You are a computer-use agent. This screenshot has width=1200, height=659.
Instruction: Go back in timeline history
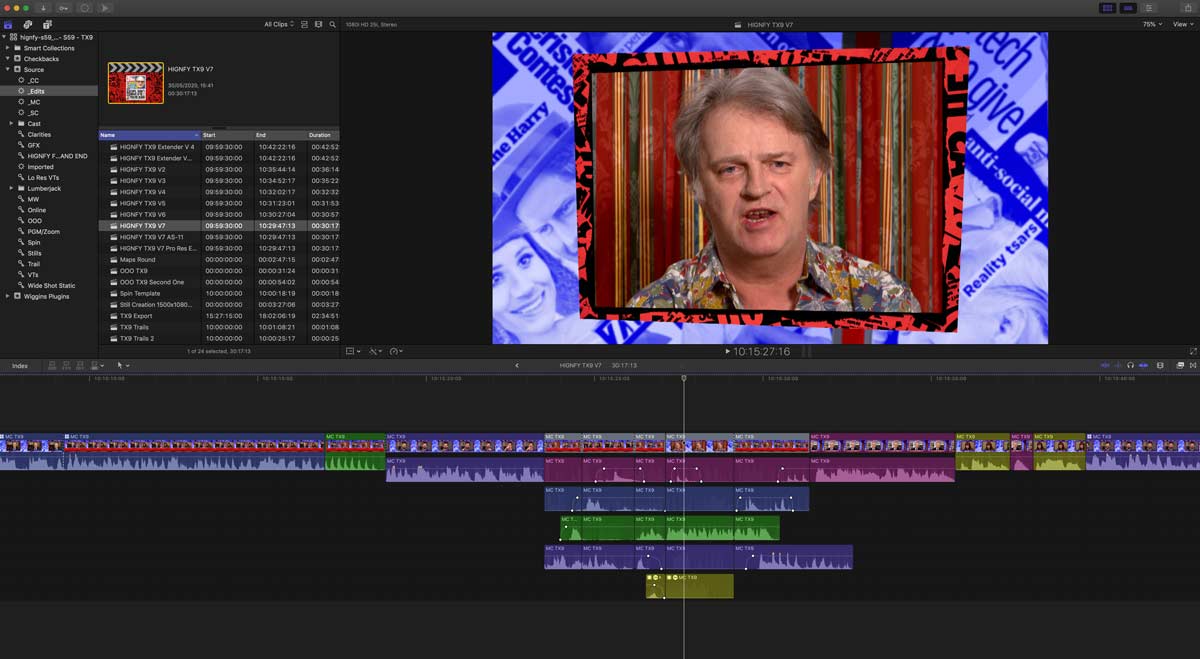pos(517,366)
